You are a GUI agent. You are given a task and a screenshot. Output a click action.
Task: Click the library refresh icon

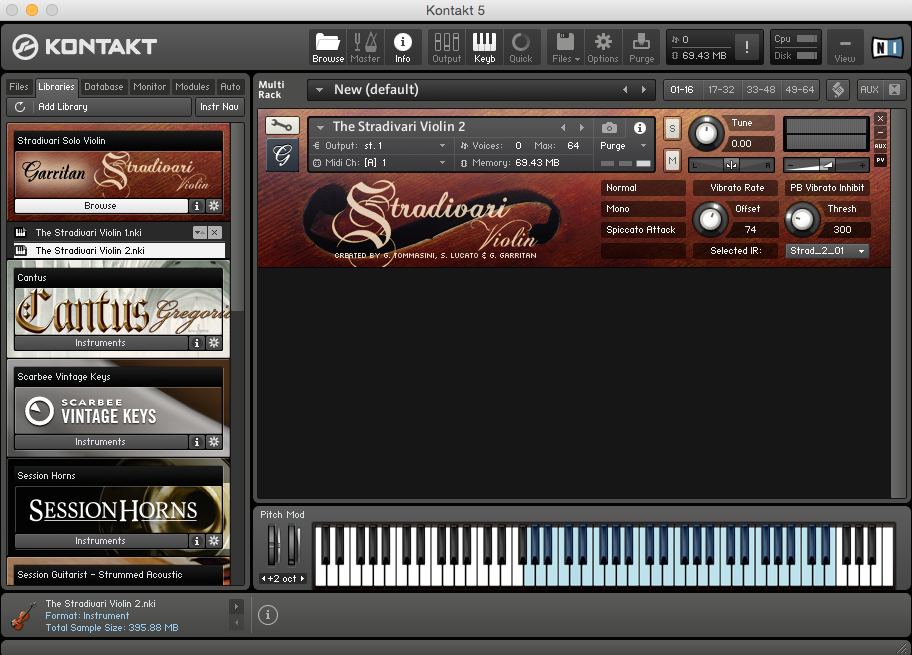tap(20, 107)
